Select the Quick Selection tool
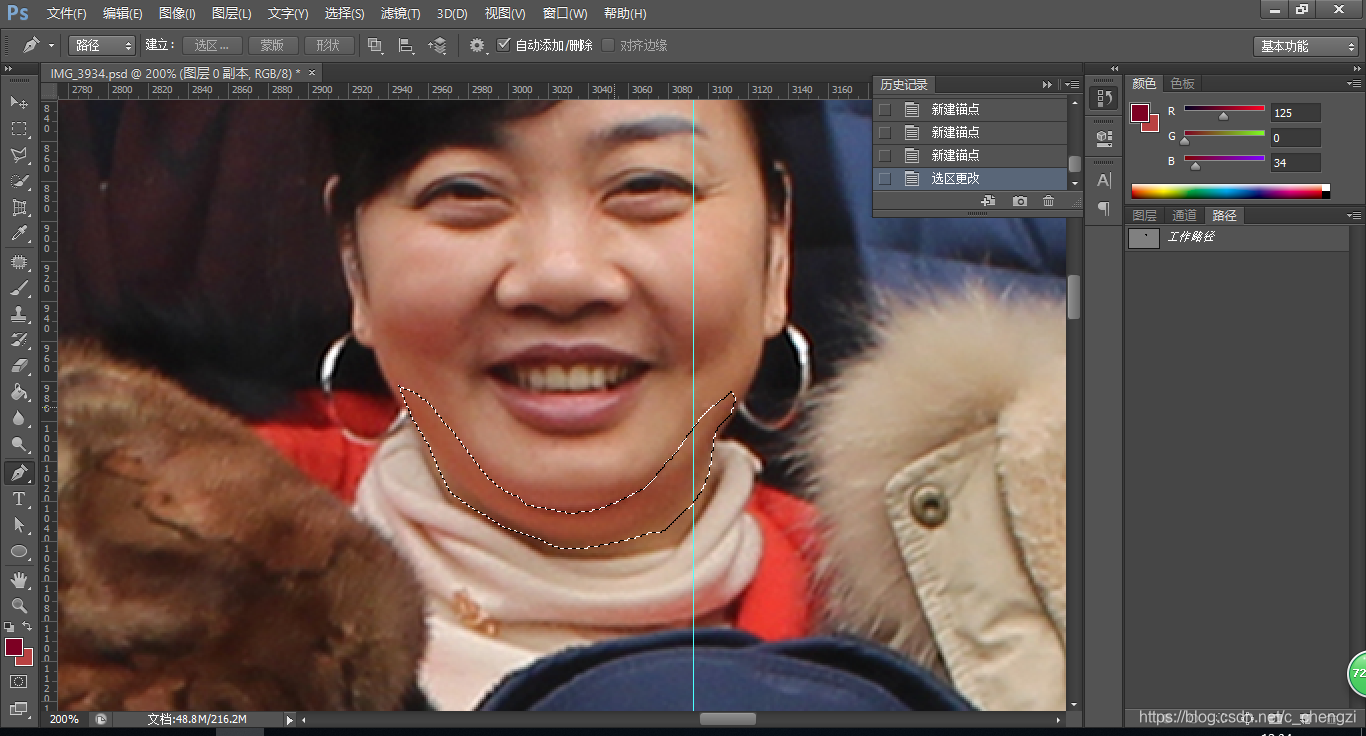 (19, 181)
